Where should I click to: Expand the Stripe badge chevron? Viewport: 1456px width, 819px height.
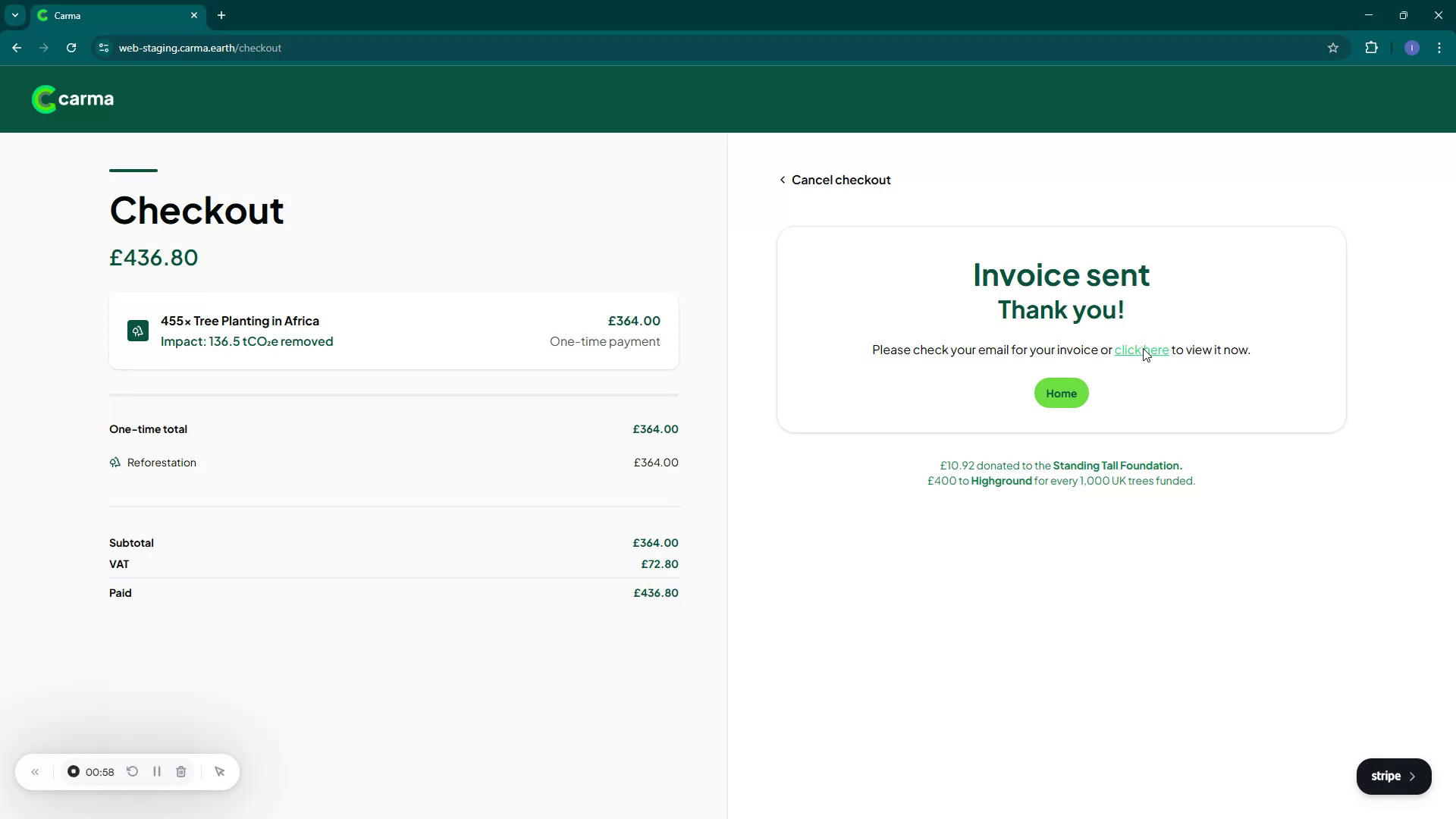point(1412,777)
